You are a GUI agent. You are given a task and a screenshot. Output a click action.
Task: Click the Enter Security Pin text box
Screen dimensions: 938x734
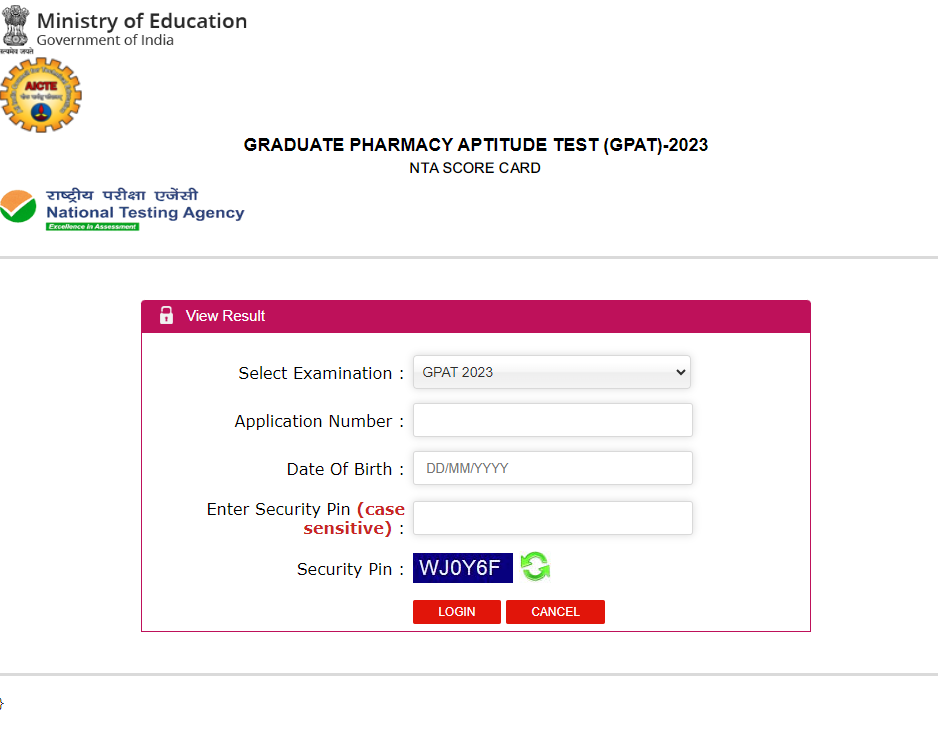click(552, 518)
